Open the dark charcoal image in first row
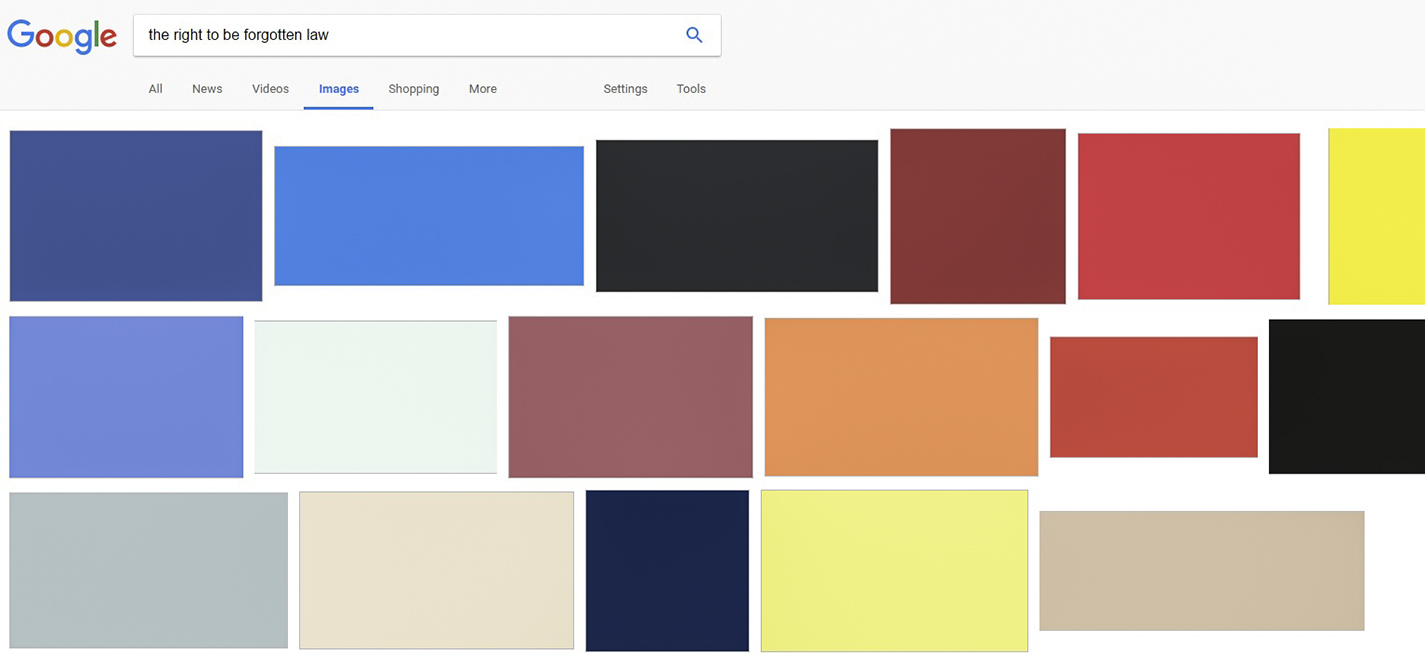 737,216
